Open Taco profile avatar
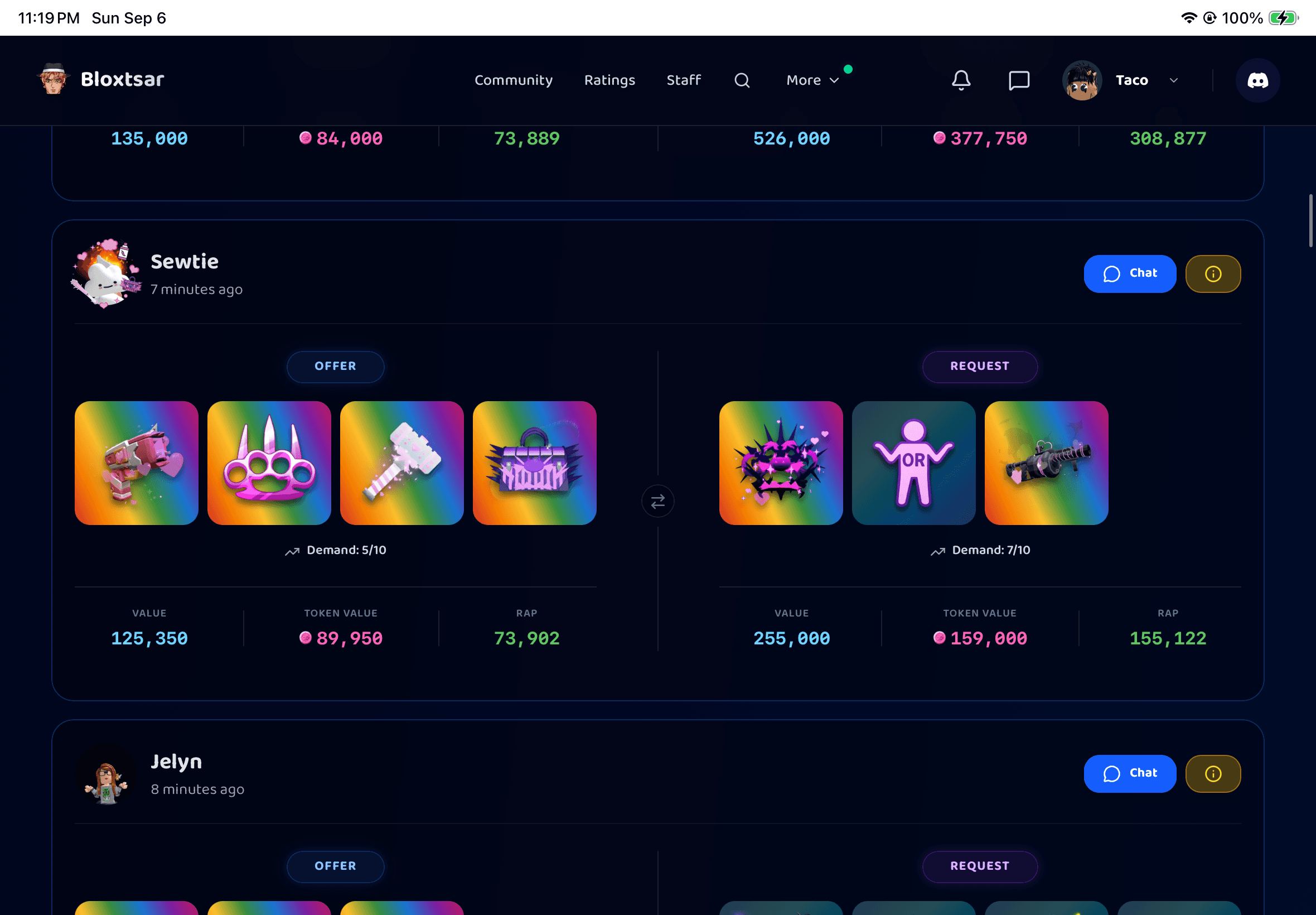This screenshot has width=1316, height=915. click(x=1082, y=80)
